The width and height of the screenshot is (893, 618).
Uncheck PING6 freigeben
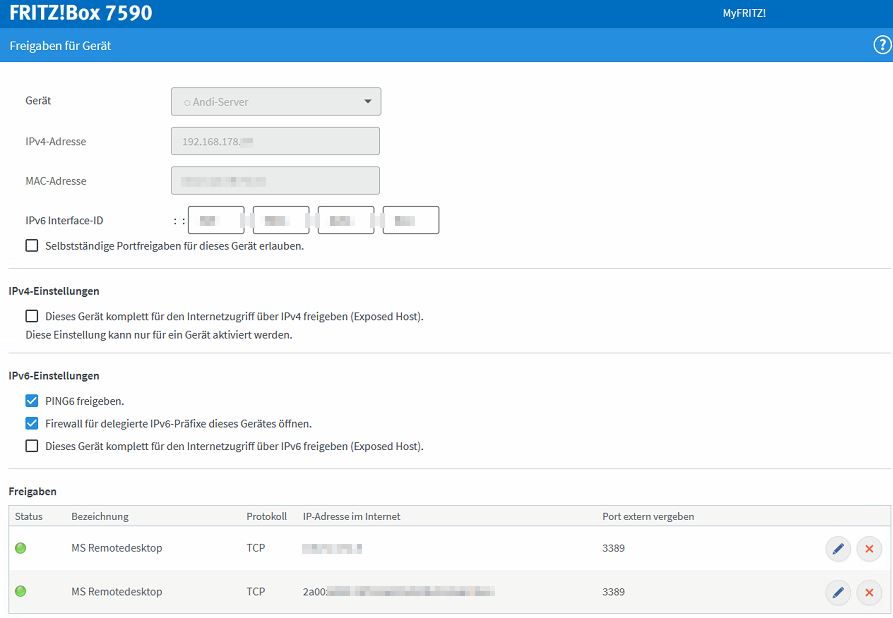(x=32, y=401)
